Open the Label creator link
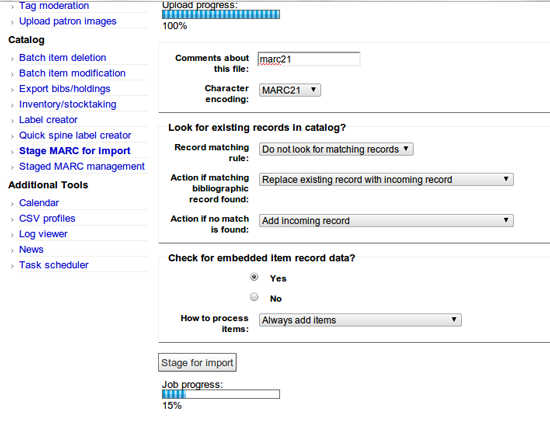The height and width of the screenshot is (438, 550). click(48, 120)
